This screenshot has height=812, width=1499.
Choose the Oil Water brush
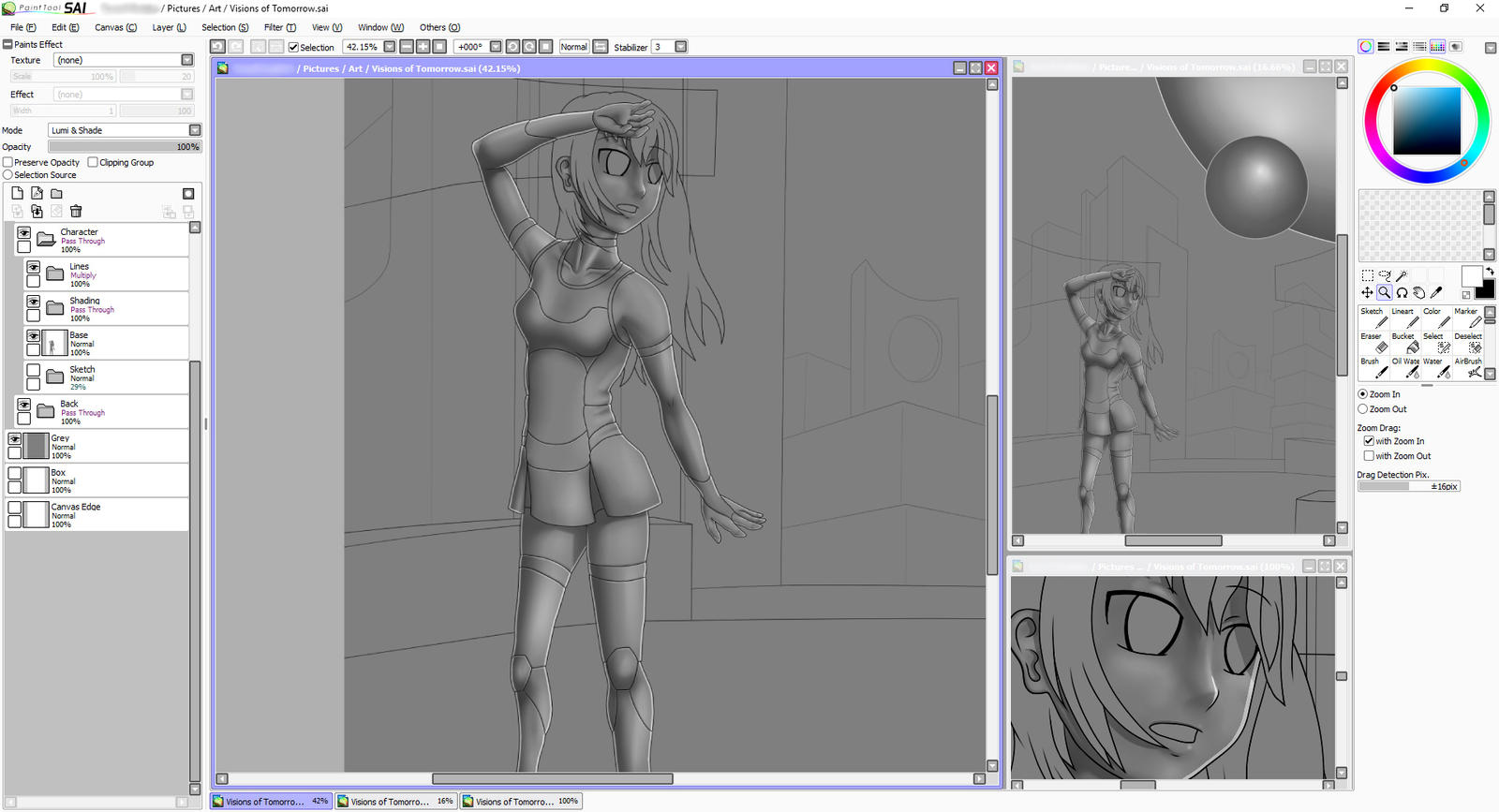pyautogui.click(x=1404, y=368)
